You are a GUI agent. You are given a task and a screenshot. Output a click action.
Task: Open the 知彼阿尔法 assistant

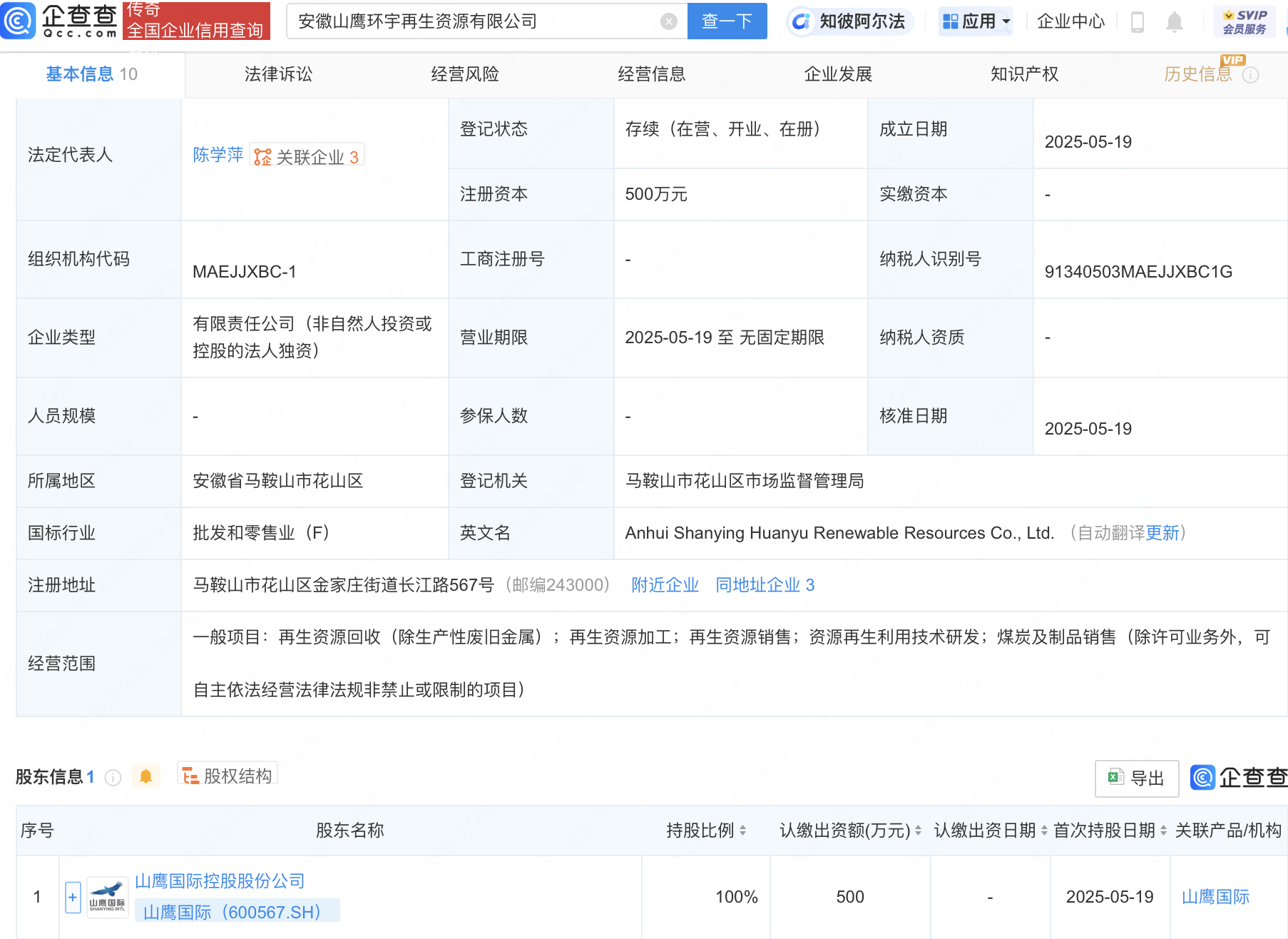coord(849,21)
